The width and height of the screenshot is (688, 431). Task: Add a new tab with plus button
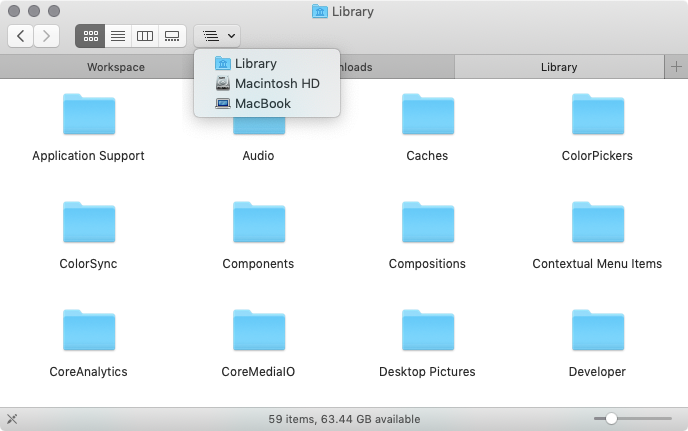pos(676,67)
